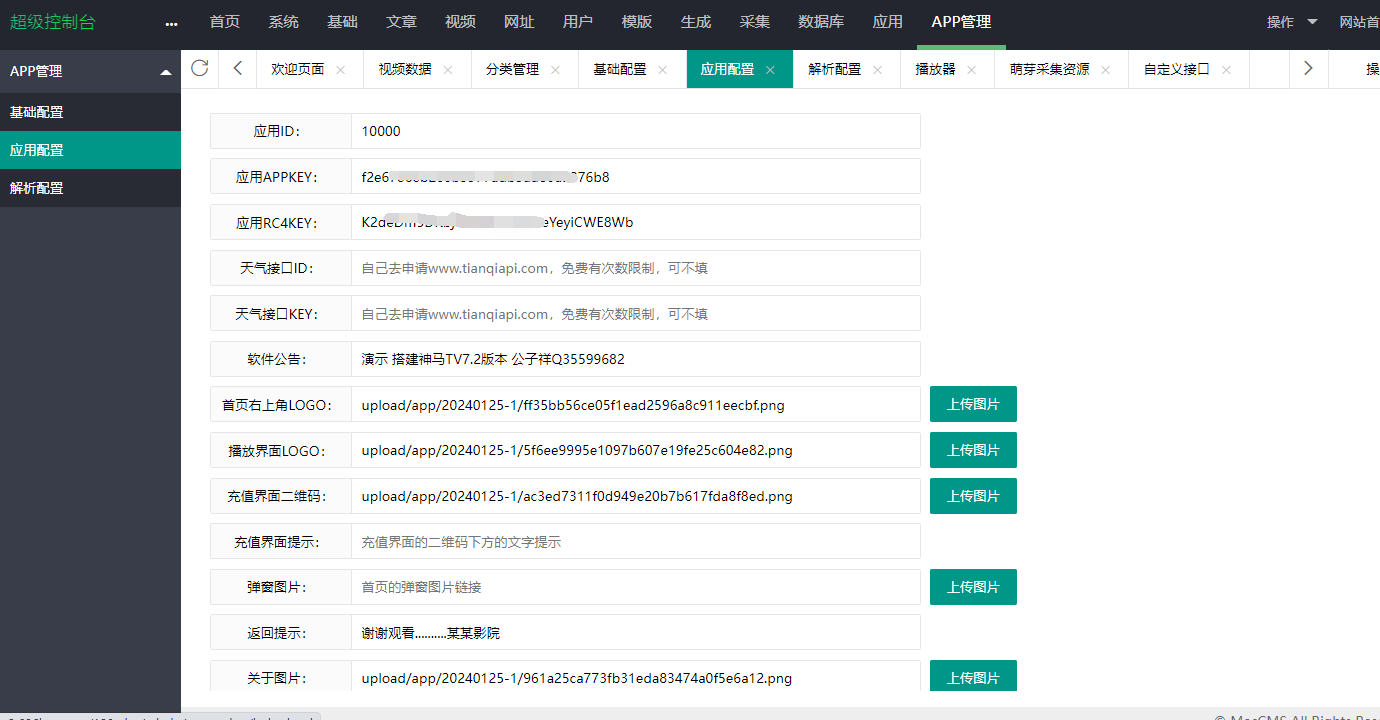Click the 天气接口ID input field

coord(635,268)
